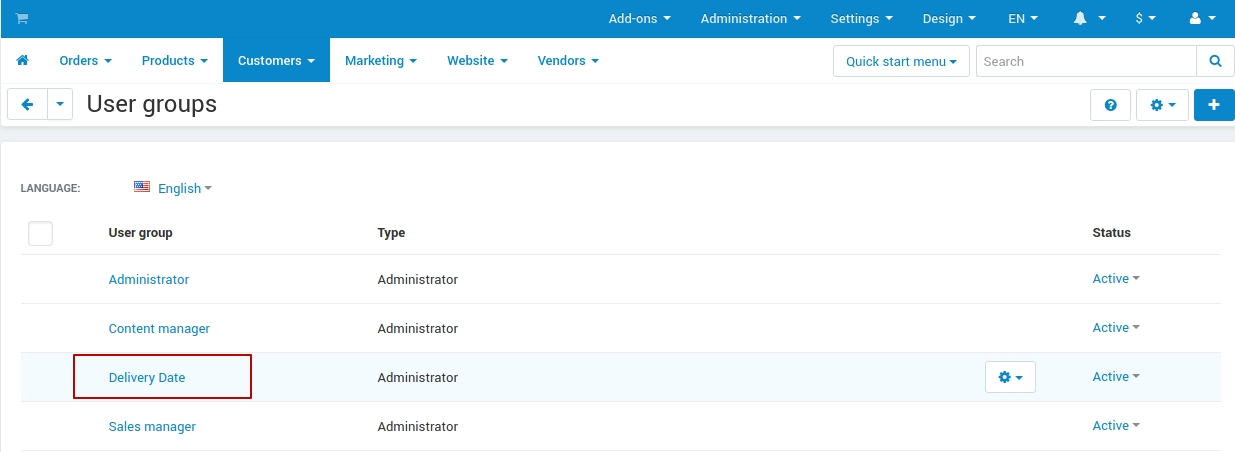Open the English language selector
Image resolution: width=1235 pixels, height=452 pixels.
click(x=184, y=188)
